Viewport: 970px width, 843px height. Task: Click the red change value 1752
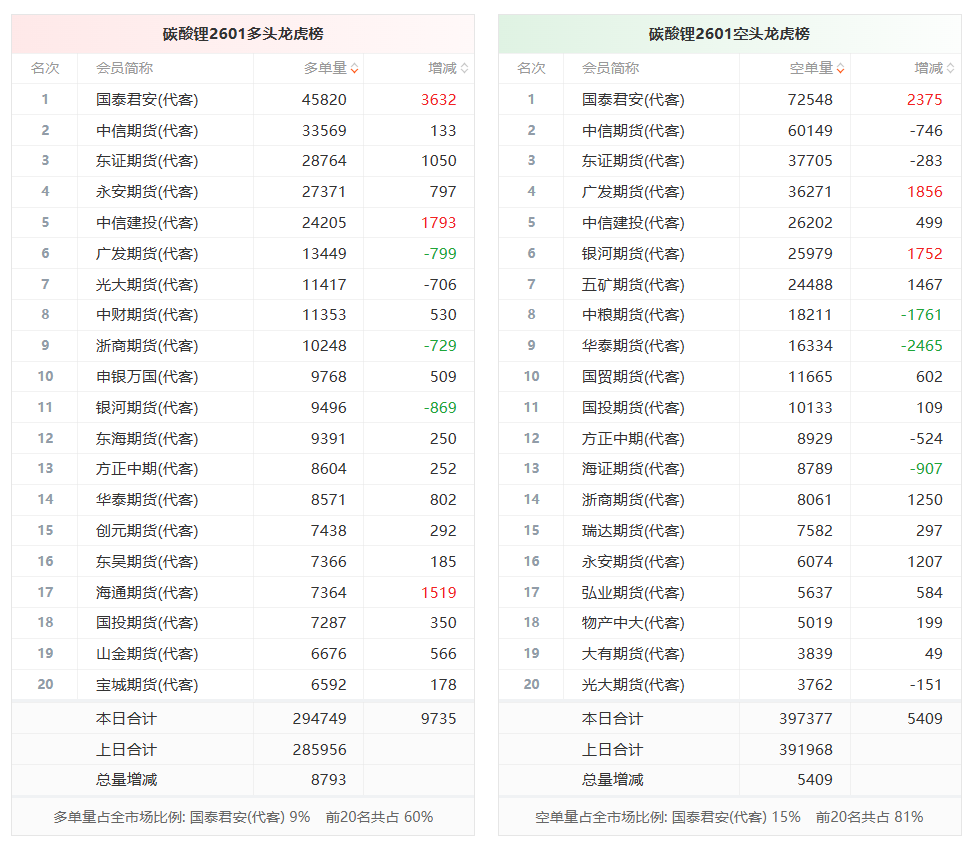point(925,254)
